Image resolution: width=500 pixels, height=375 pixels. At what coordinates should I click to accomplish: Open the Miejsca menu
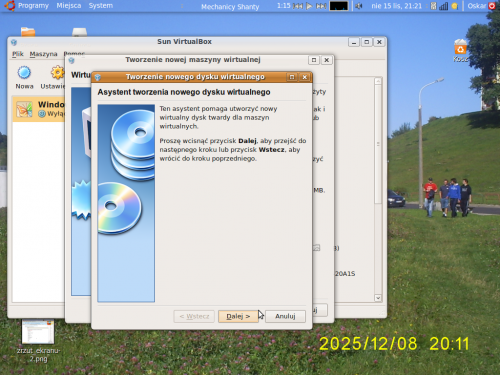pos(69,6)
